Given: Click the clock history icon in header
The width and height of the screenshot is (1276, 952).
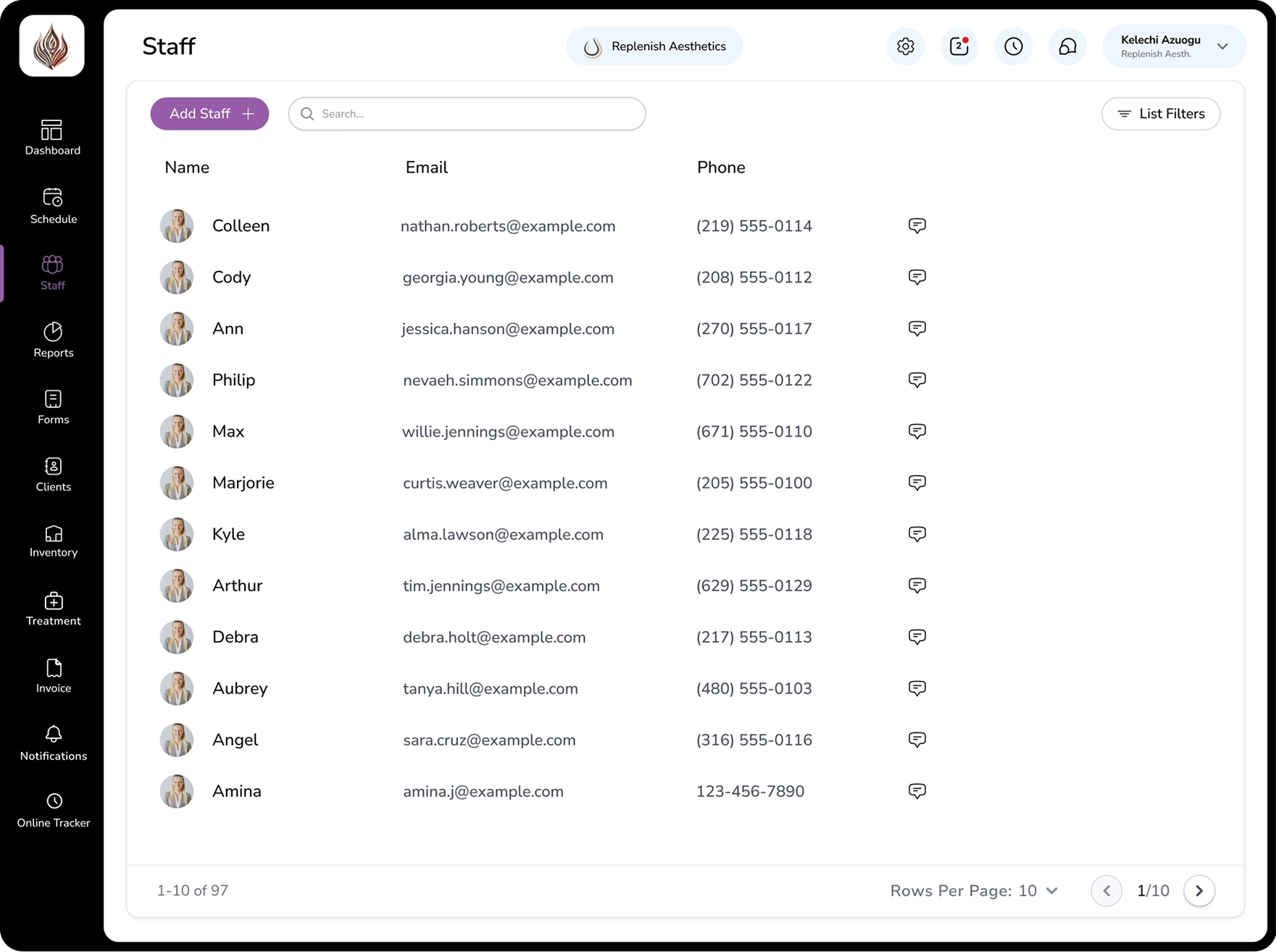Looking at the screenshot, I should (1013, 46).
